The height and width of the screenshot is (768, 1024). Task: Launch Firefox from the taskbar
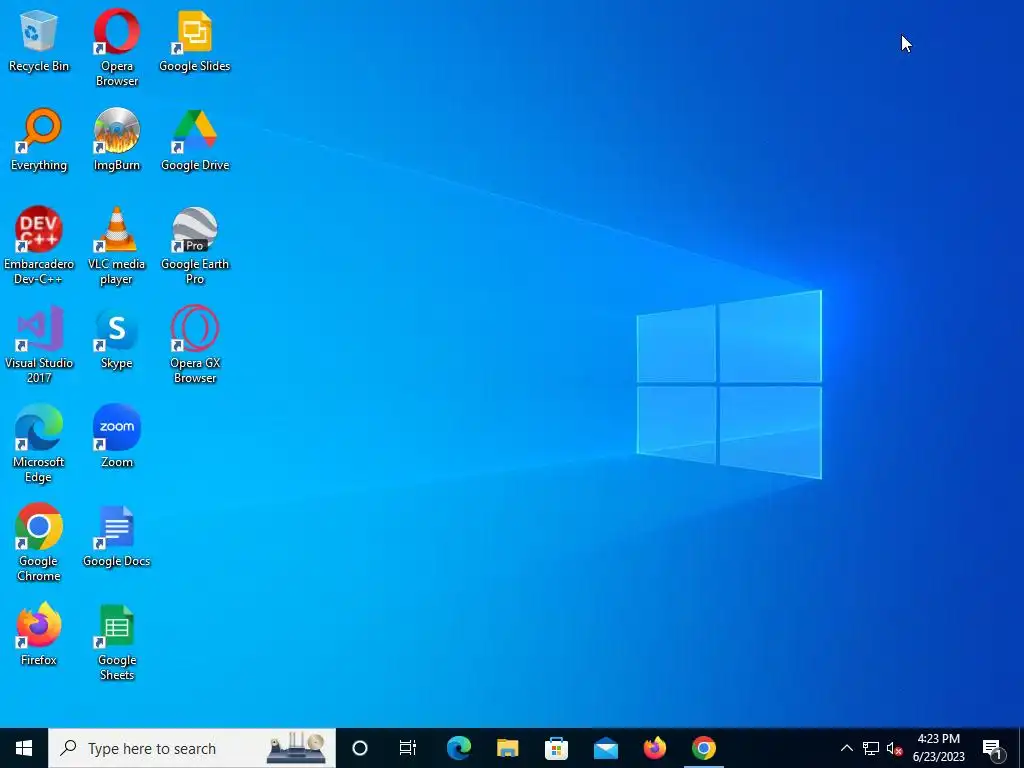click(654, 748)
